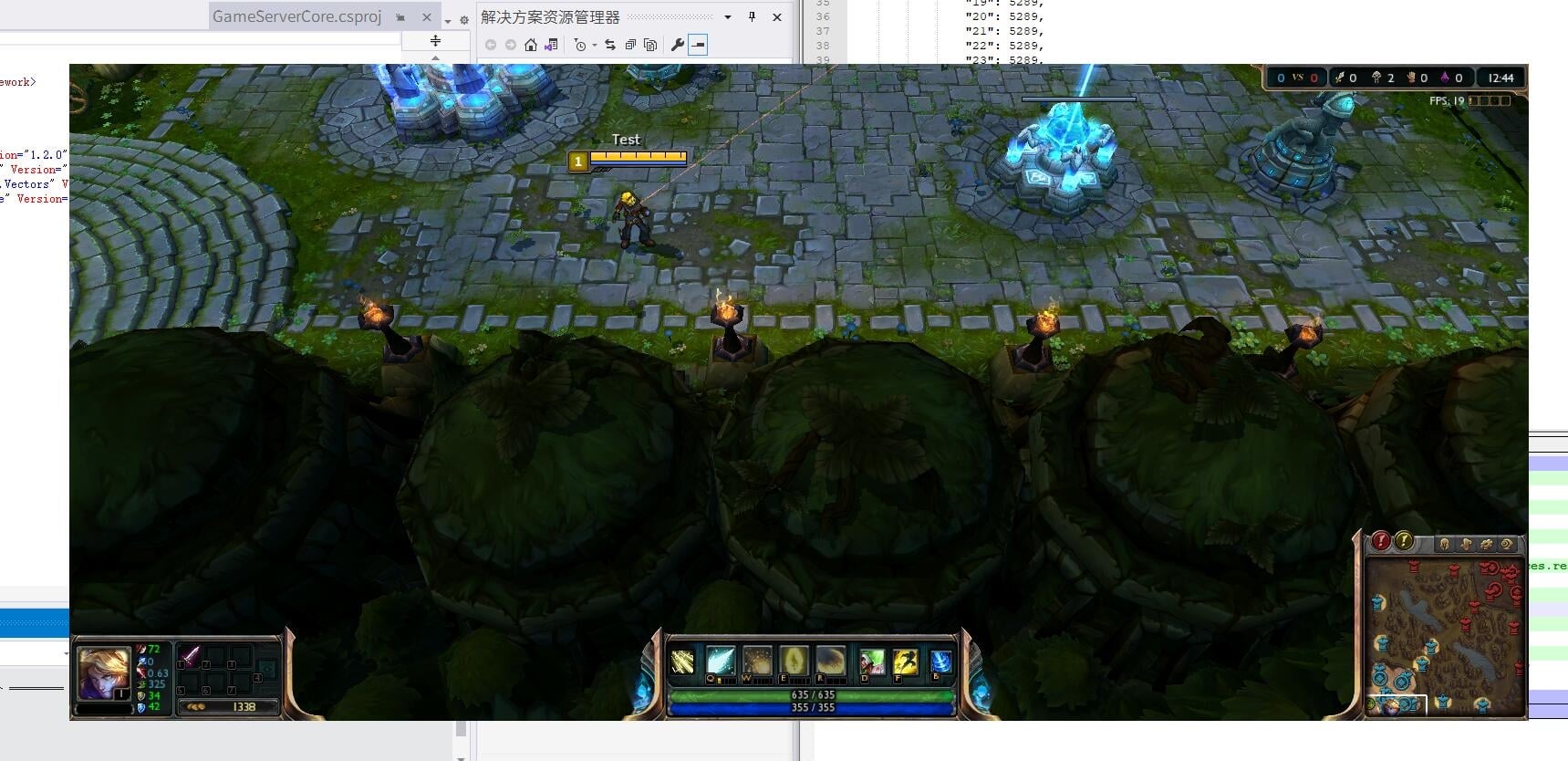
Task: Open Properties wrench in Solution Explorer
Action: [677, 45]
